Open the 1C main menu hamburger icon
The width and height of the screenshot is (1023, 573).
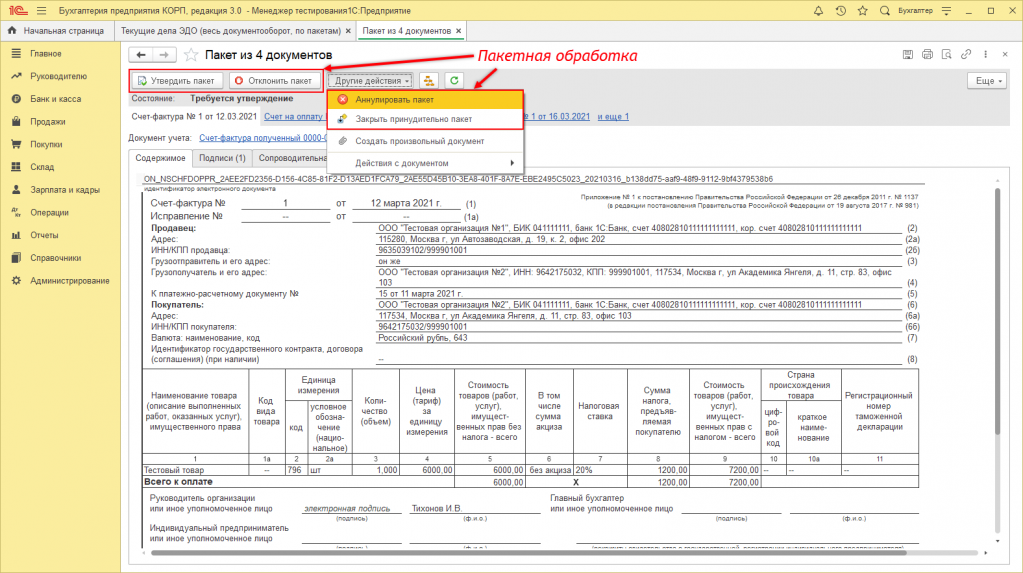coord(42,10)
